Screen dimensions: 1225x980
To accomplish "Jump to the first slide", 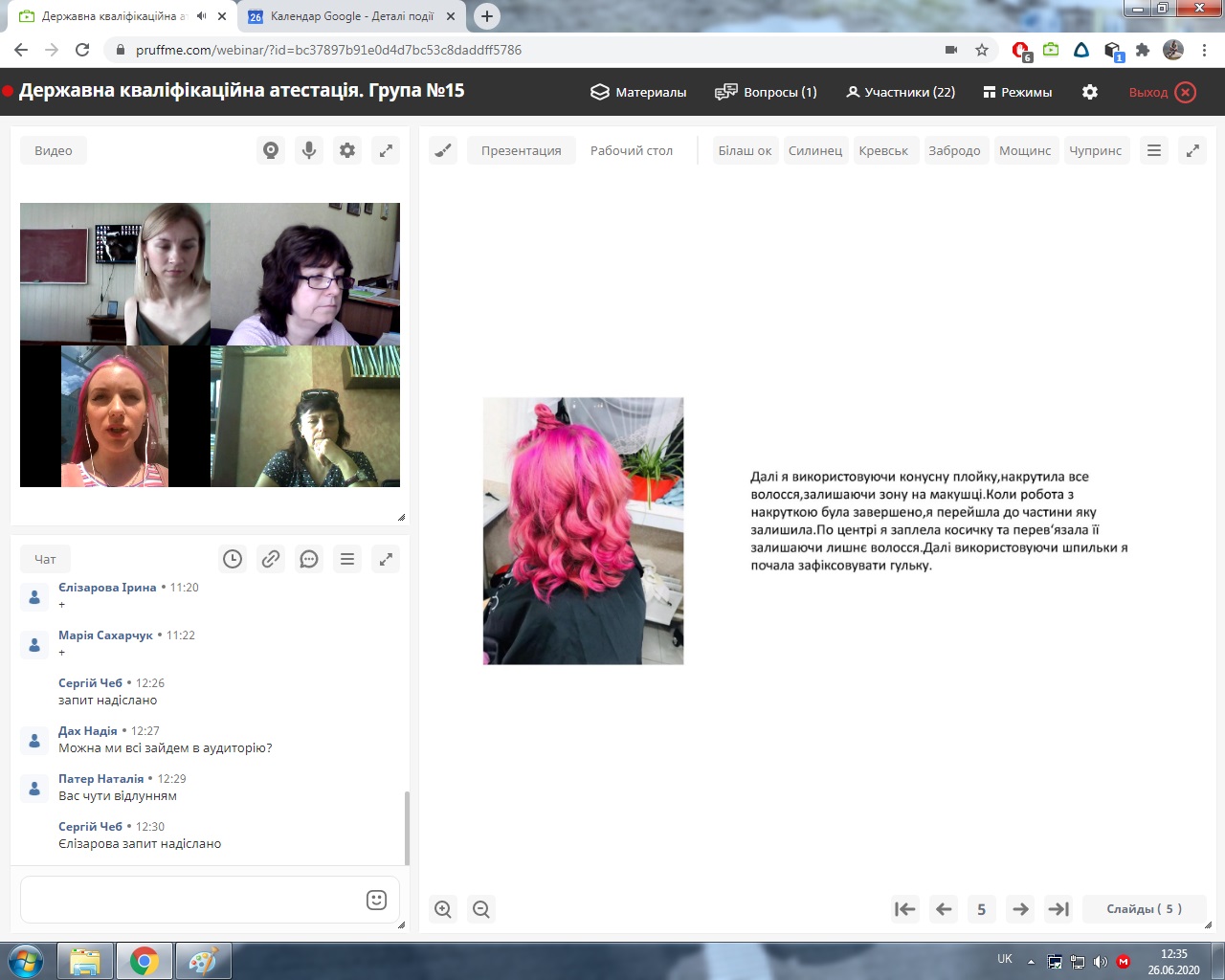I will click(x=905, y=909).
